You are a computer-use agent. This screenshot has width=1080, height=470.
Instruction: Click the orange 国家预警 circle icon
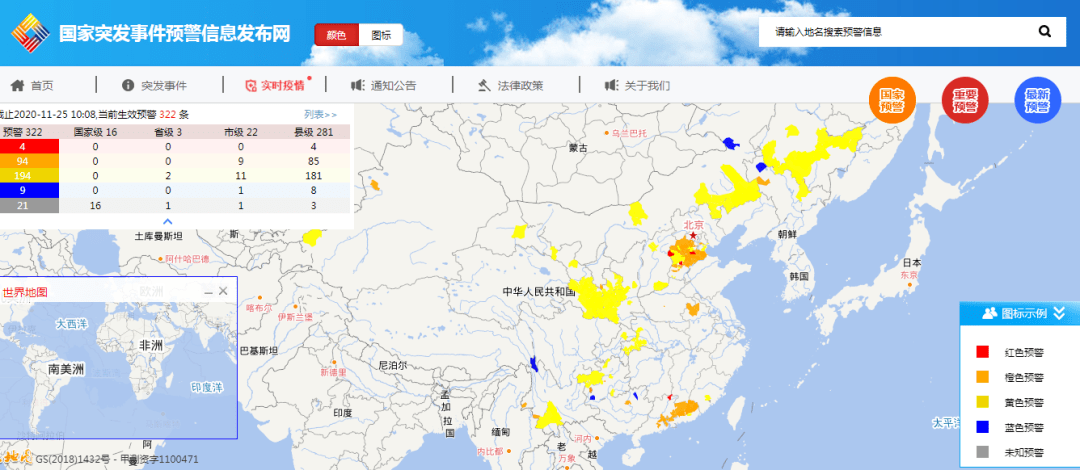892,100
